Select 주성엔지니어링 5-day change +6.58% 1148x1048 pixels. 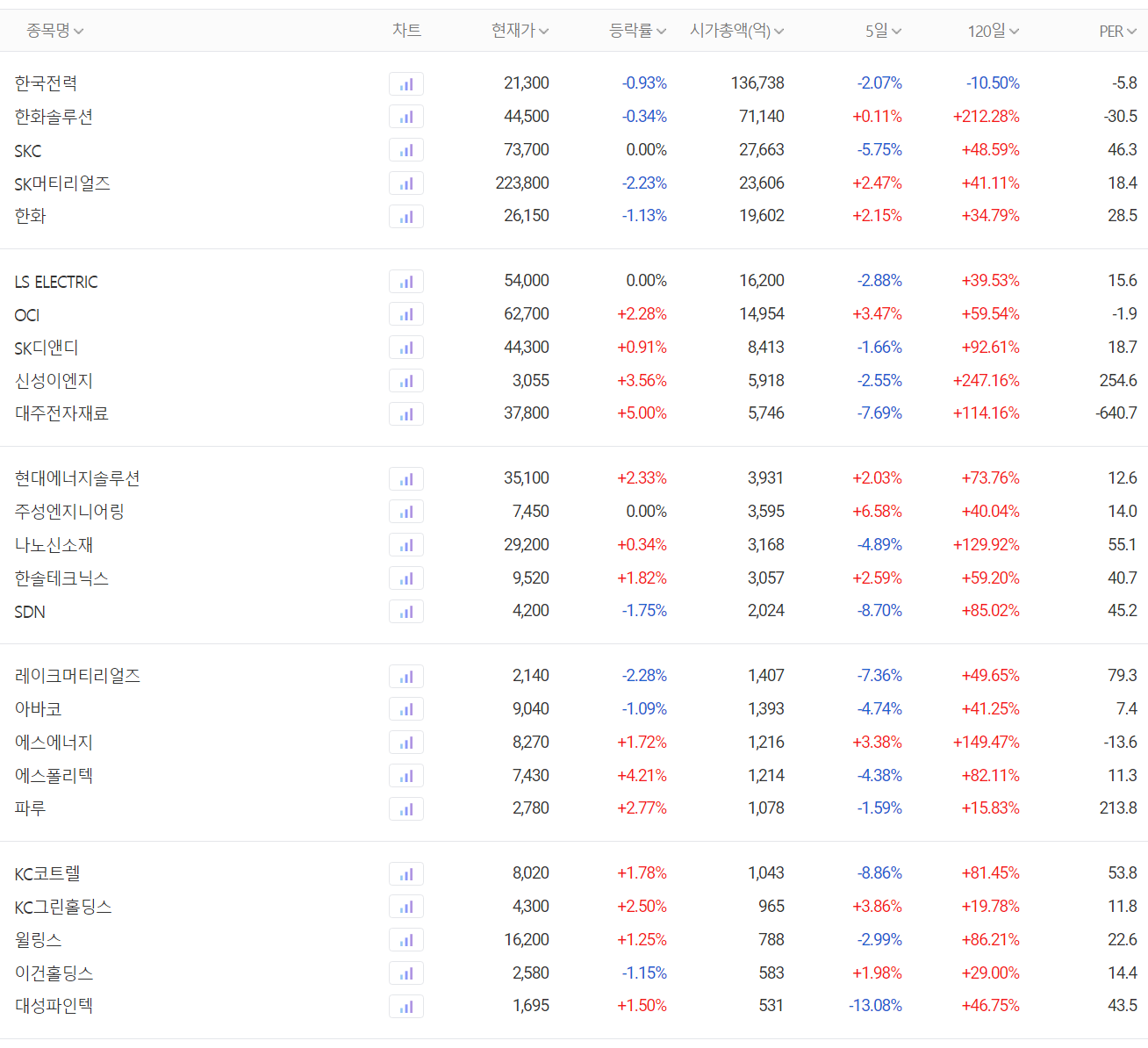(x=877, y=512)
